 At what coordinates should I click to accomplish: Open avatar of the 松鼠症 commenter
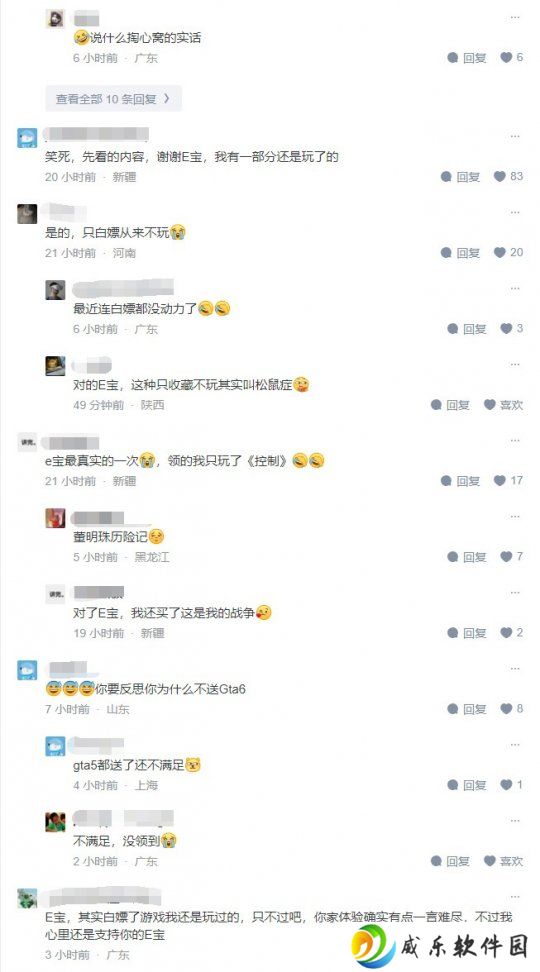(55, 366)
